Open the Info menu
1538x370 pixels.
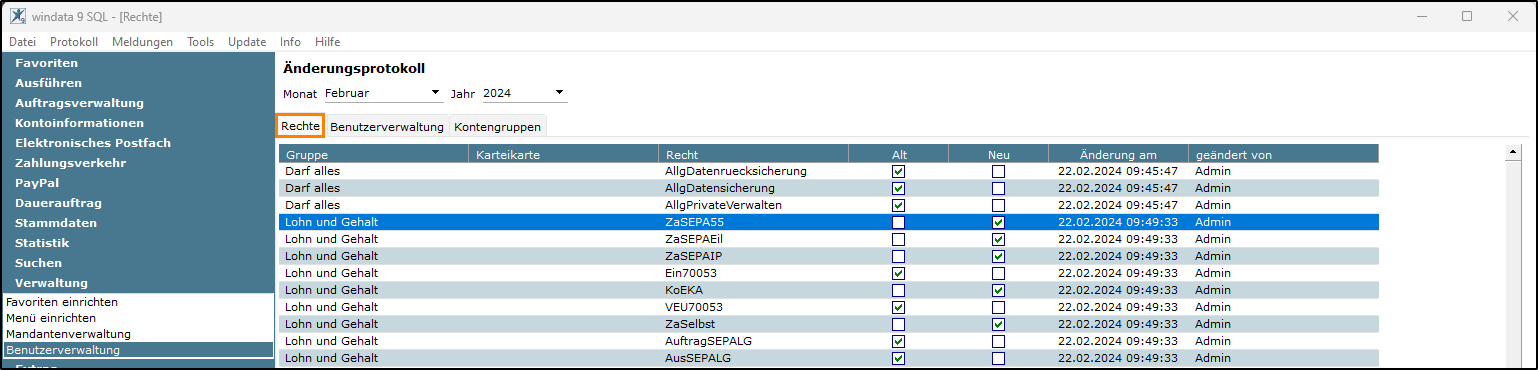(290, 42)
